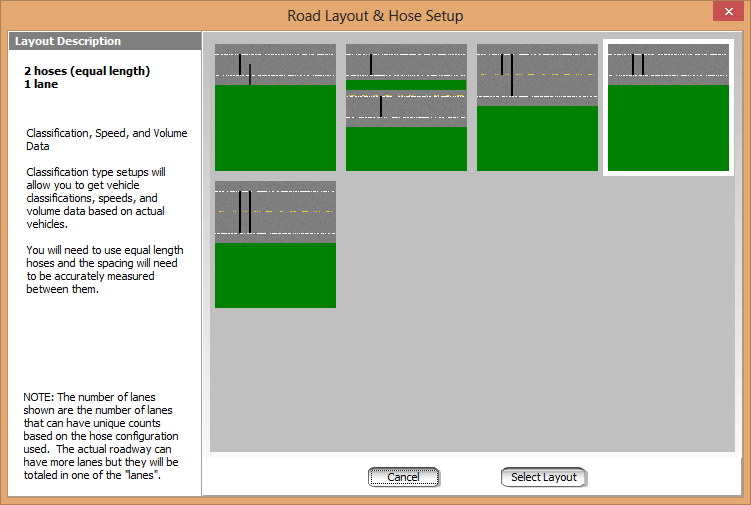
Task: Select the staggered two-hose layout thumbnail
Action: [275, 107]
